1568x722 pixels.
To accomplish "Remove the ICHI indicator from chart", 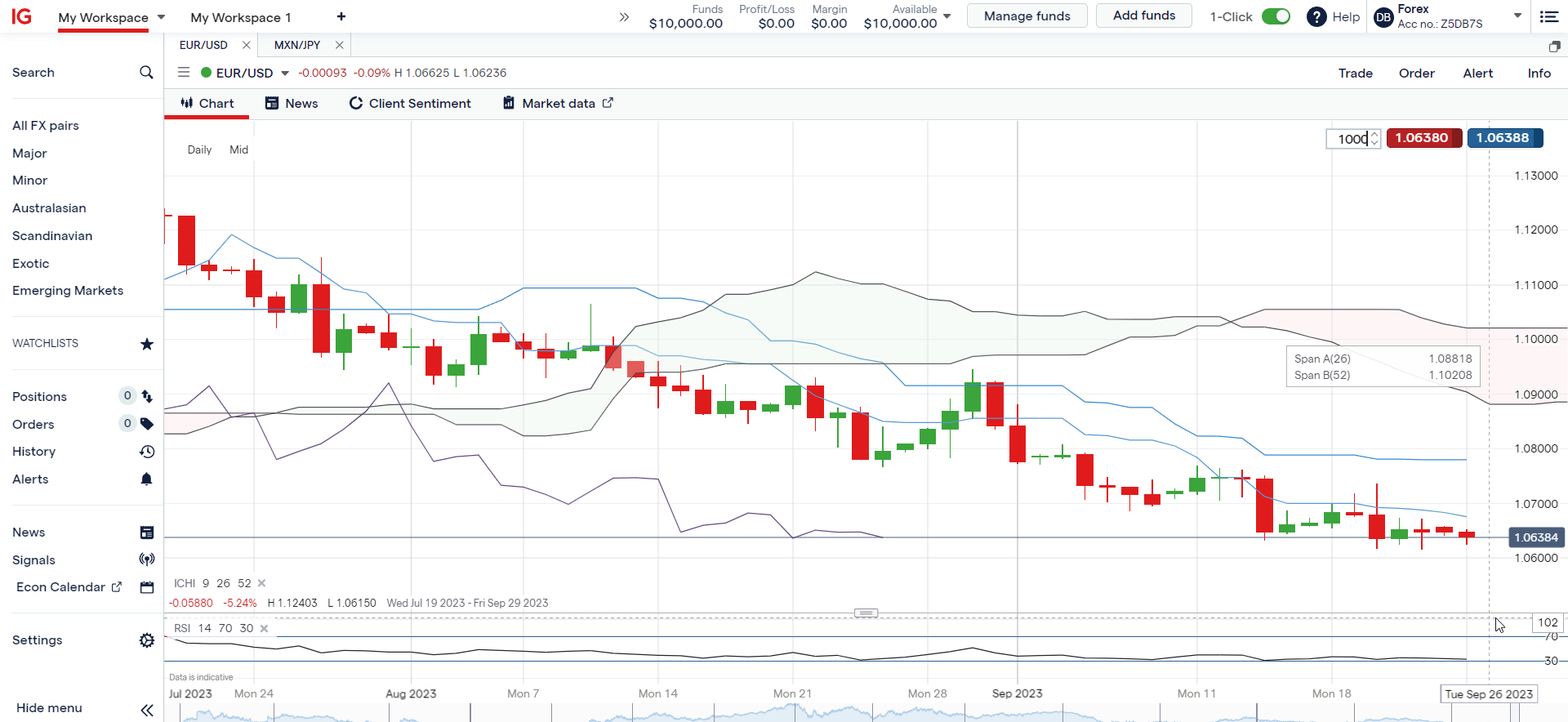I will [x=262, y=583].
